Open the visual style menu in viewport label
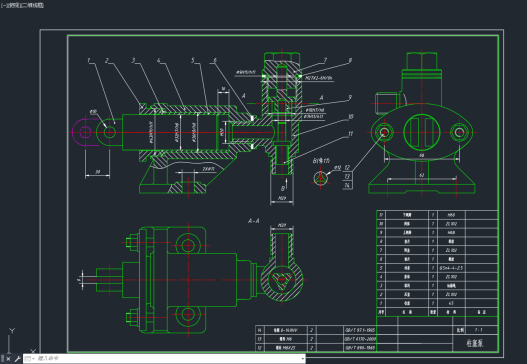Viewport: 527px width, 364px height. [32, 5]
